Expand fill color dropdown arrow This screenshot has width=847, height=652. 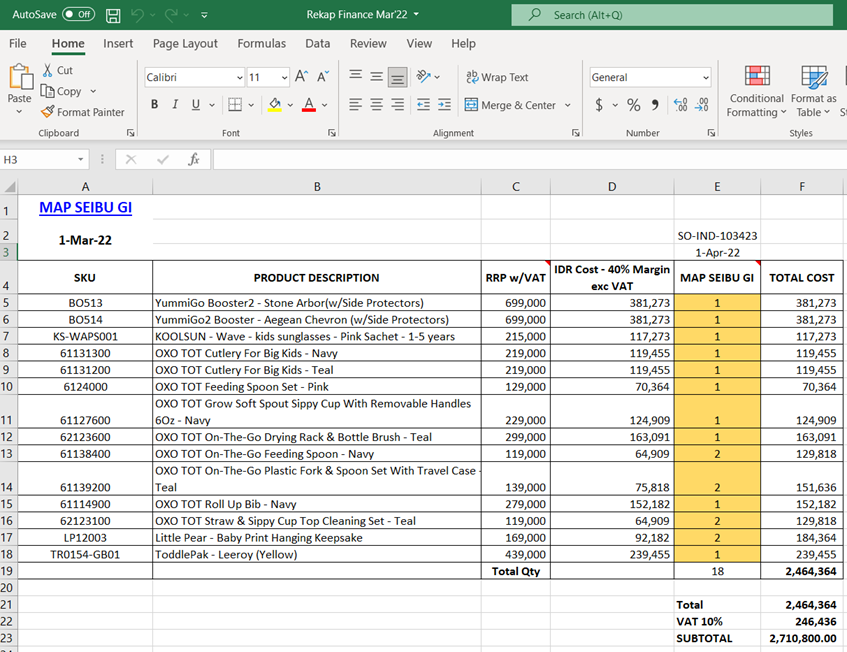(290, 105)
